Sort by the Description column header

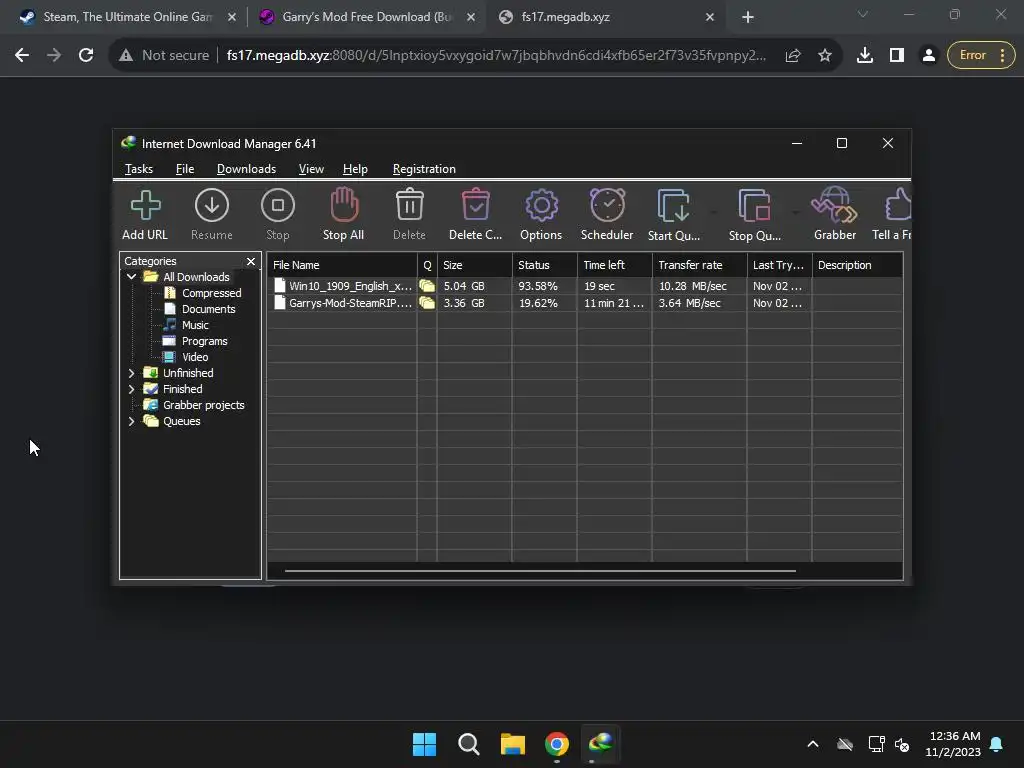[857, 265]
